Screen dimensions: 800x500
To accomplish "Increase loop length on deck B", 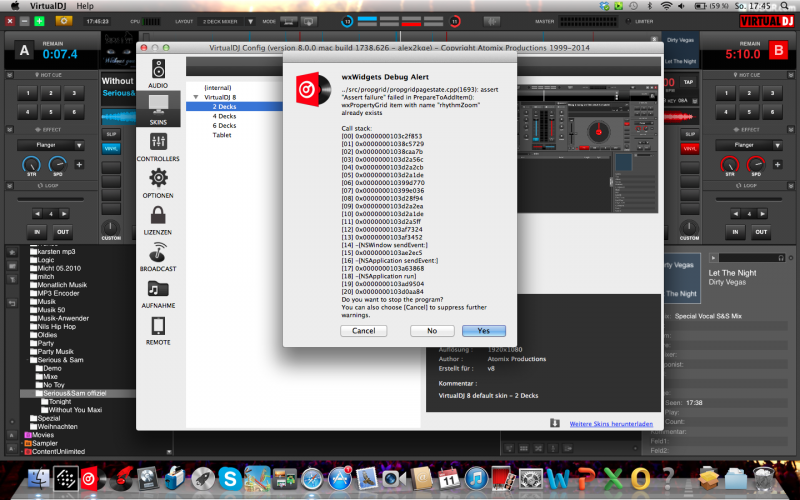I will tap(762, 214).
